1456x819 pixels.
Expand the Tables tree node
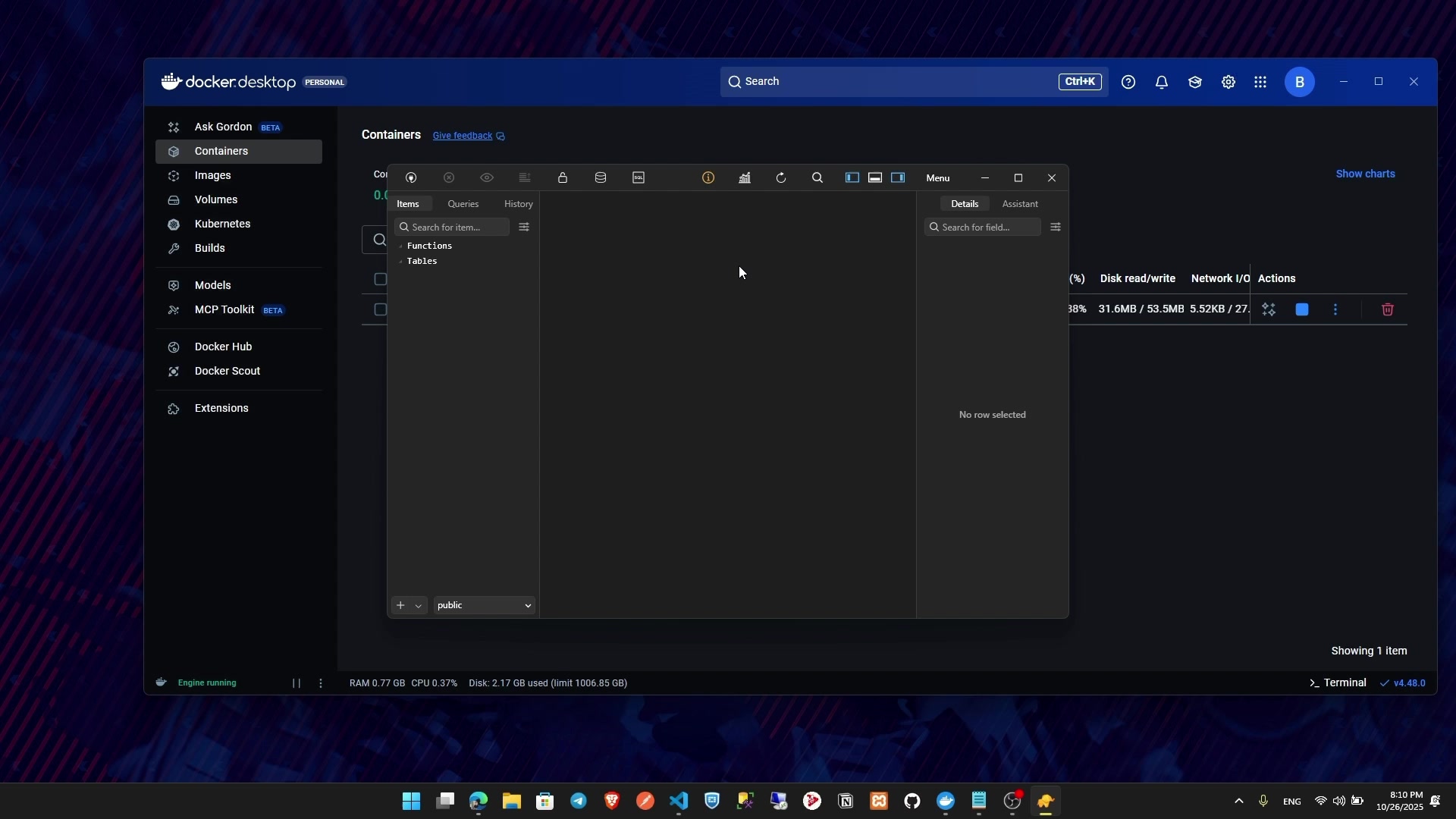[400, 262]
